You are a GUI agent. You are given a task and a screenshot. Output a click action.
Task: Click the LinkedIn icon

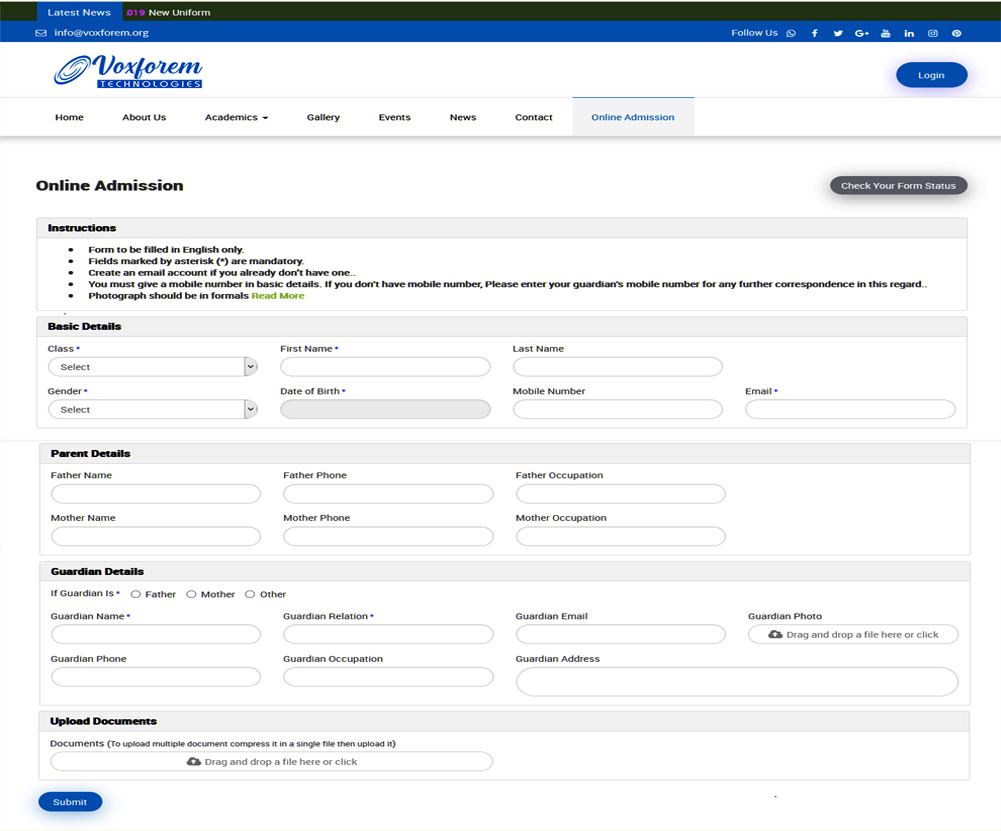tap(909, 33)
